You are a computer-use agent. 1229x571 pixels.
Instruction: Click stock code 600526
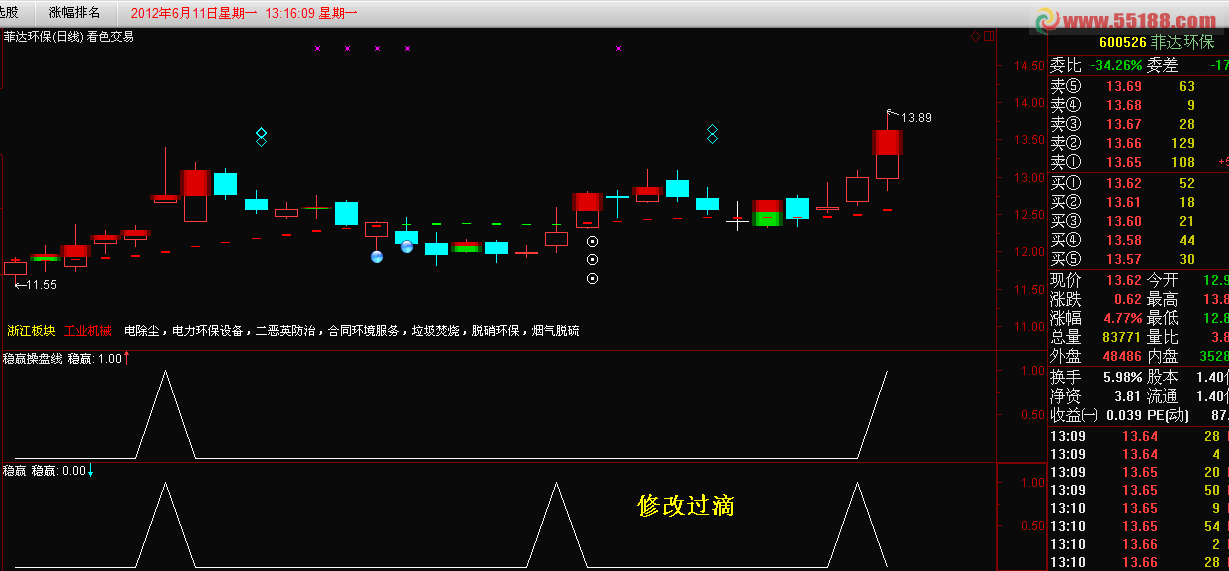tap(1122, 42)
